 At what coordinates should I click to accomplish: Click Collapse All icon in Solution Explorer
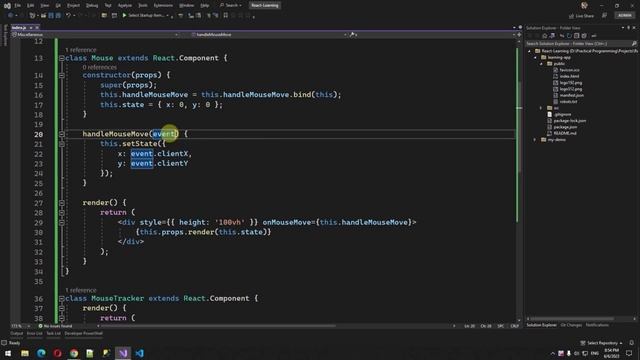[576, 36]
